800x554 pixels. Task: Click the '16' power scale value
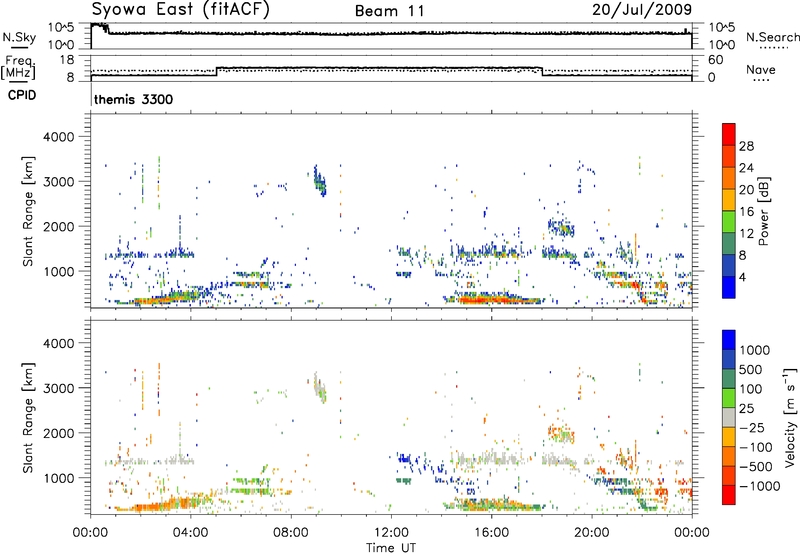746,212
